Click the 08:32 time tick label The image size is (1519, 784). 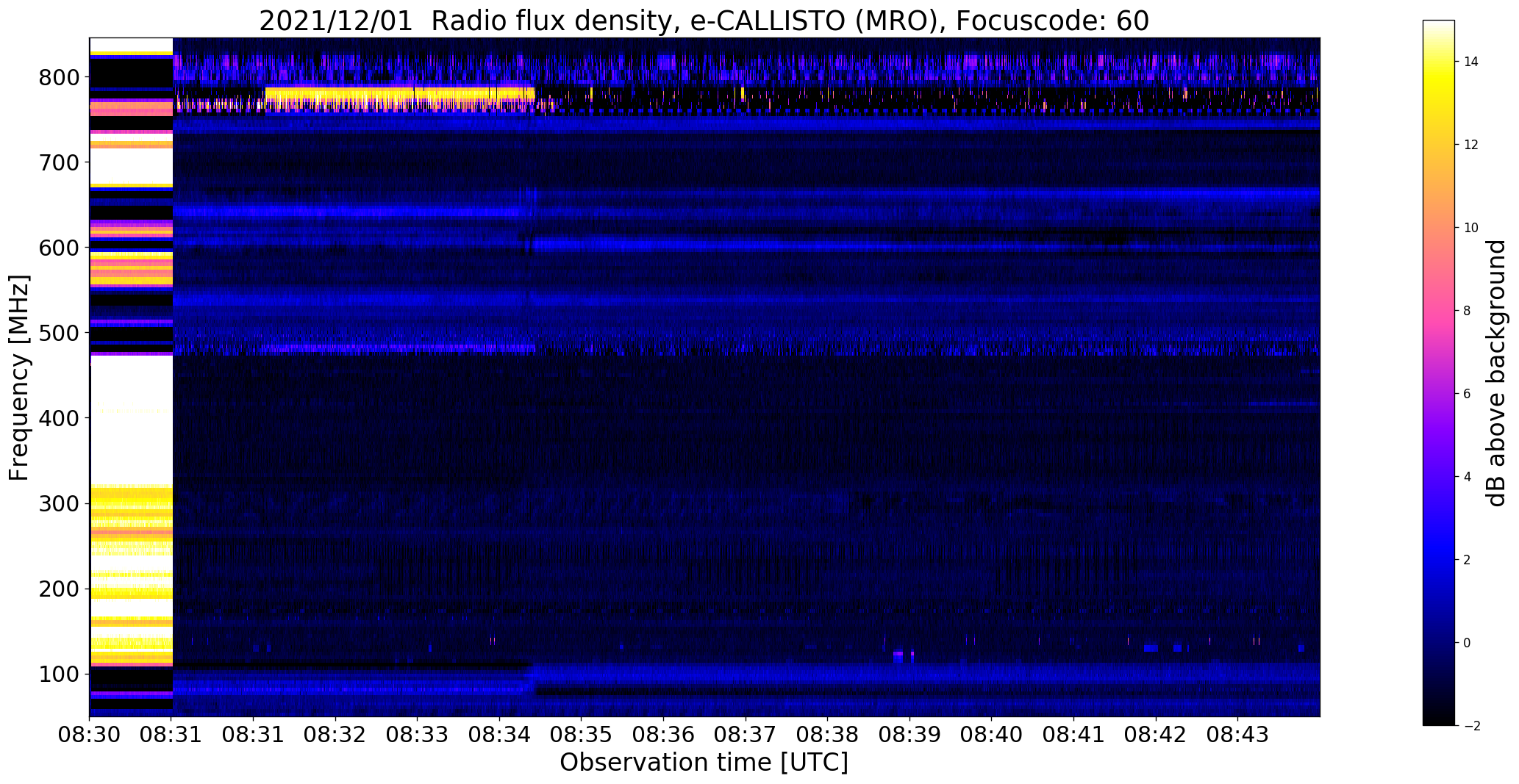[335, 736]
